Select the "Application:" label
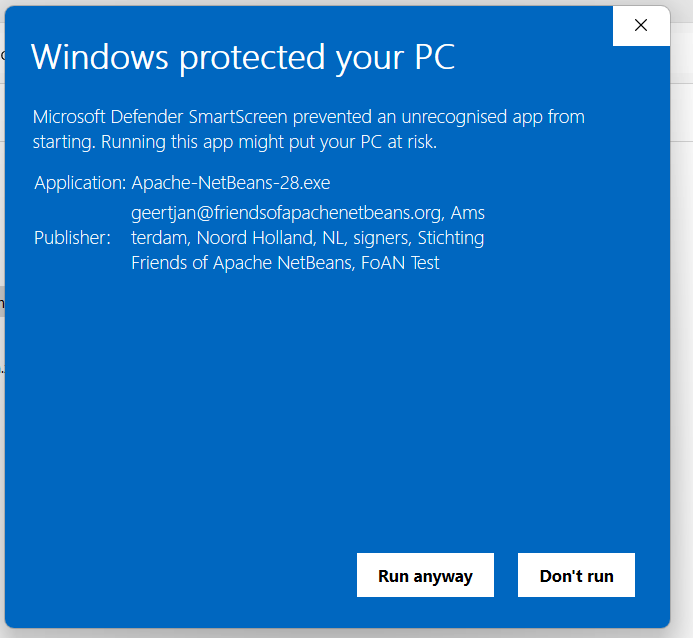Image resolution: width=693 pixels, height=638 pixels. point(80,183)
